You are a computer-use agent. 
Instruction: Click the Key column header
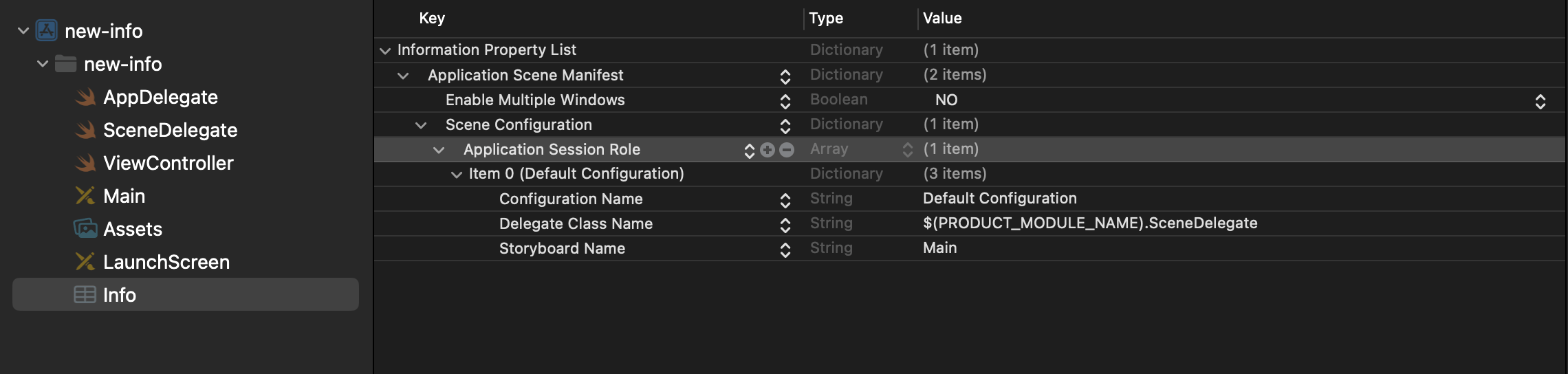tap(432, 19)
